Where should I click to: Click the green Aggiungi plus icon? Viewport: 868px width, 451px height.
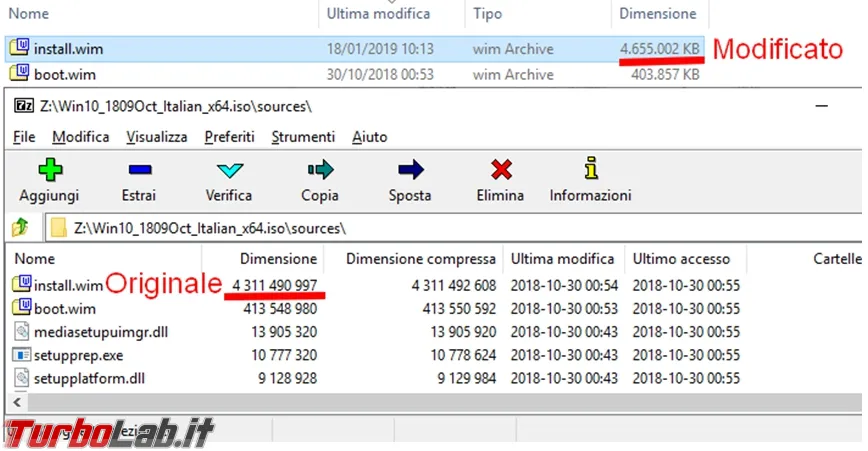[x=50, y=170]
